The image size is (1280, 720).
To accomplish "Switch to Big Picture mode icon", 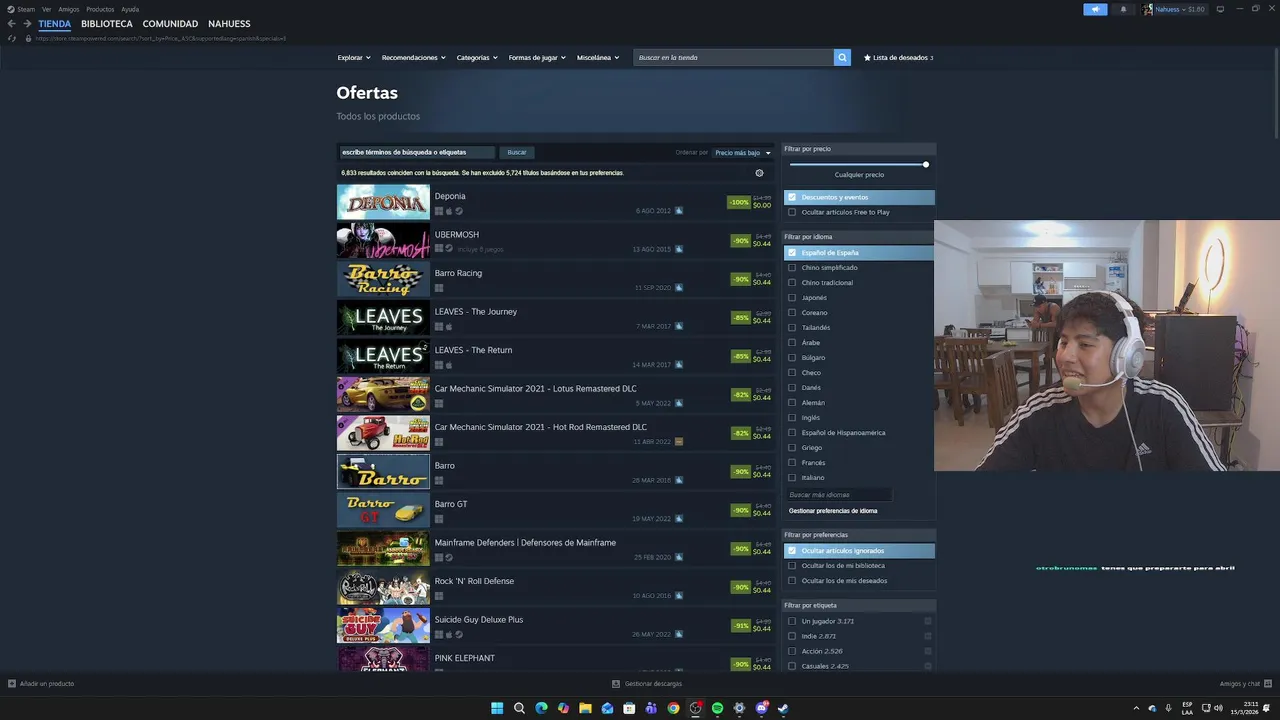I will click(1220, 9).
